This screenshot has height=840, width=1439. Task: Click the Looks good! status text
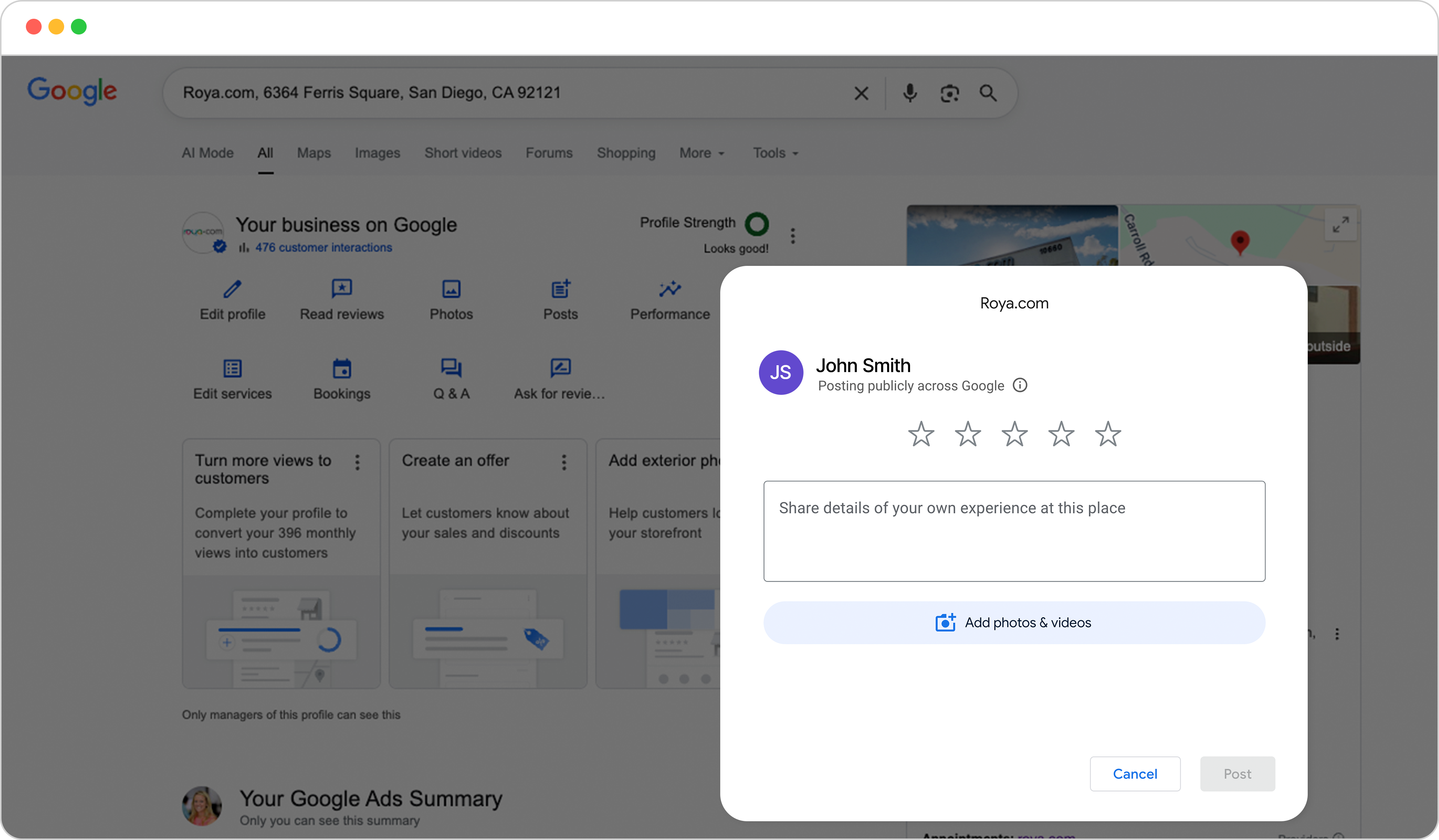tap(736, 249)
